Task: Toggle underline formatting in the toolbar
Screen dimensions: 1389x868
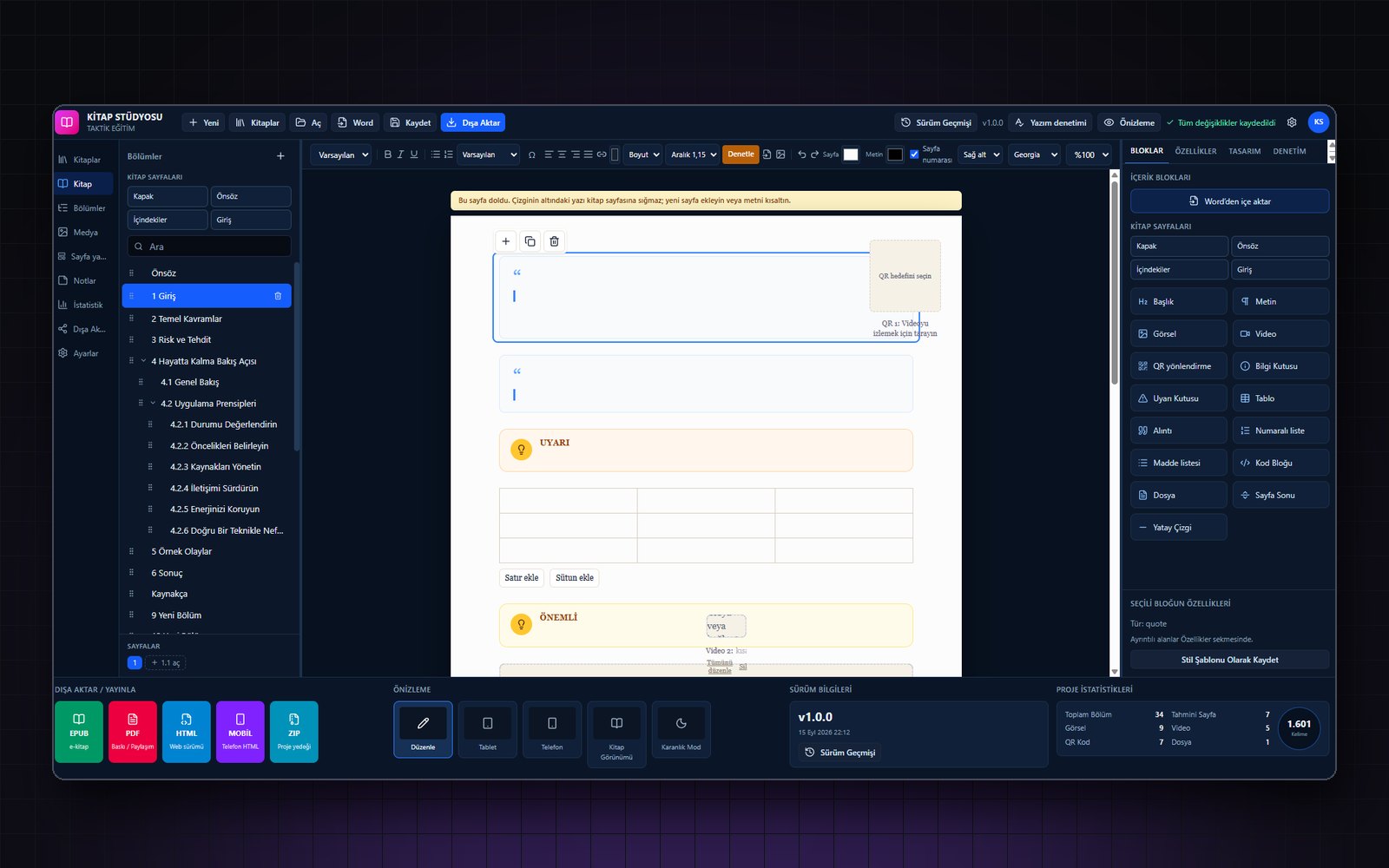Action: [x=414, y=155]
